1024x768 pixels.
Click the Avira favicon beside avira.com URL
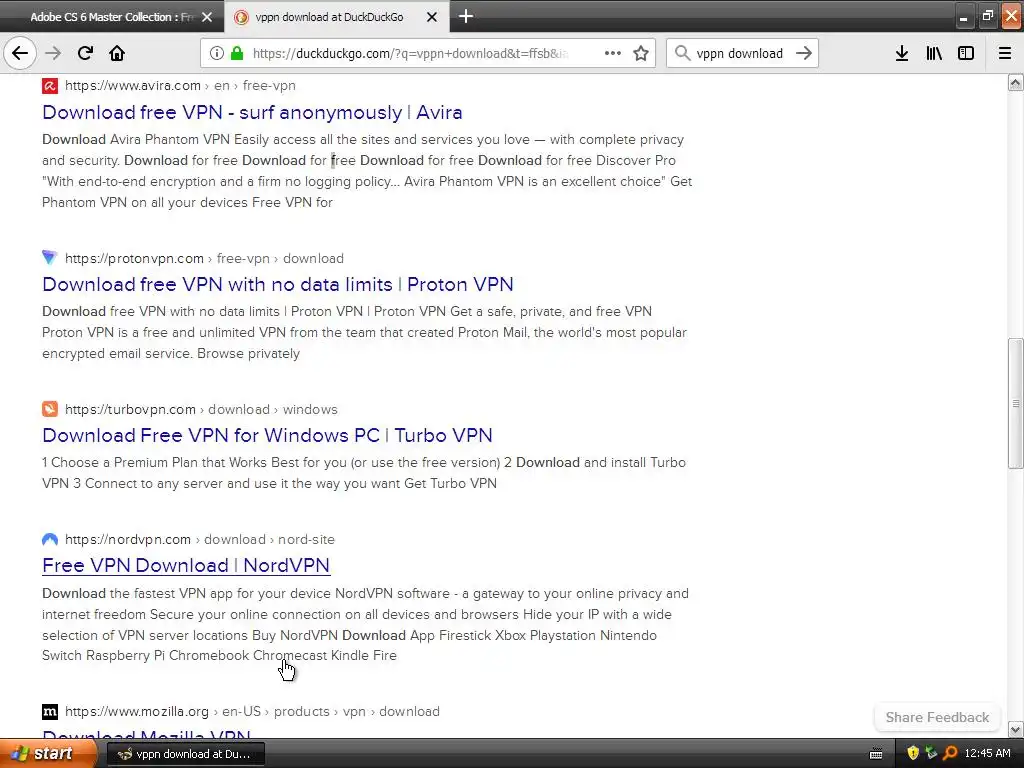pos(50,86)
